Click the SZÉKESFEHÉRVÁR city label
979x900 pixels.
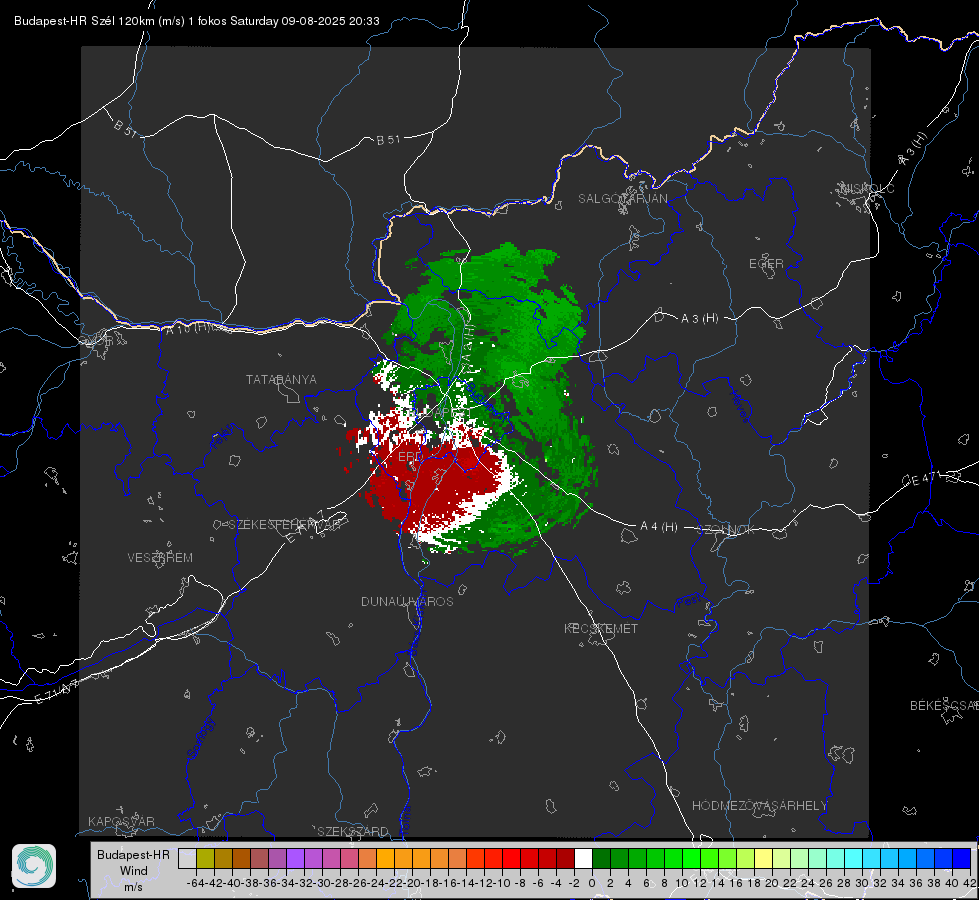[284, 525]
